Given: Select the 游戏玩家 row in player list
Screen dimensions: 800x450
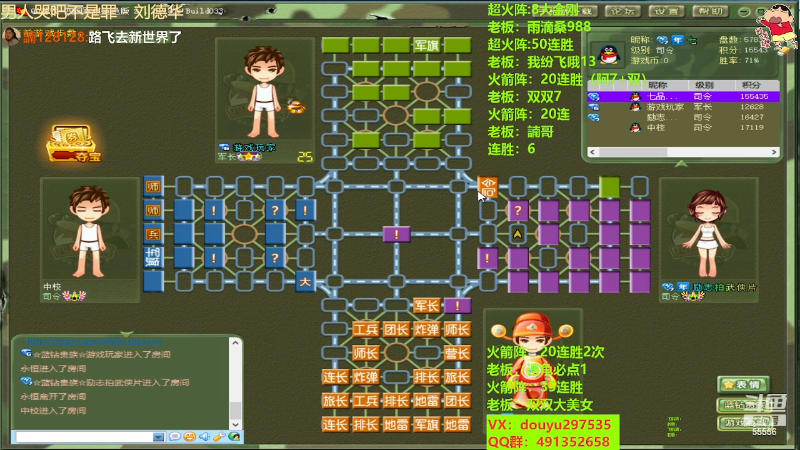Looking at the screenshot, I should tap(683, 107).
